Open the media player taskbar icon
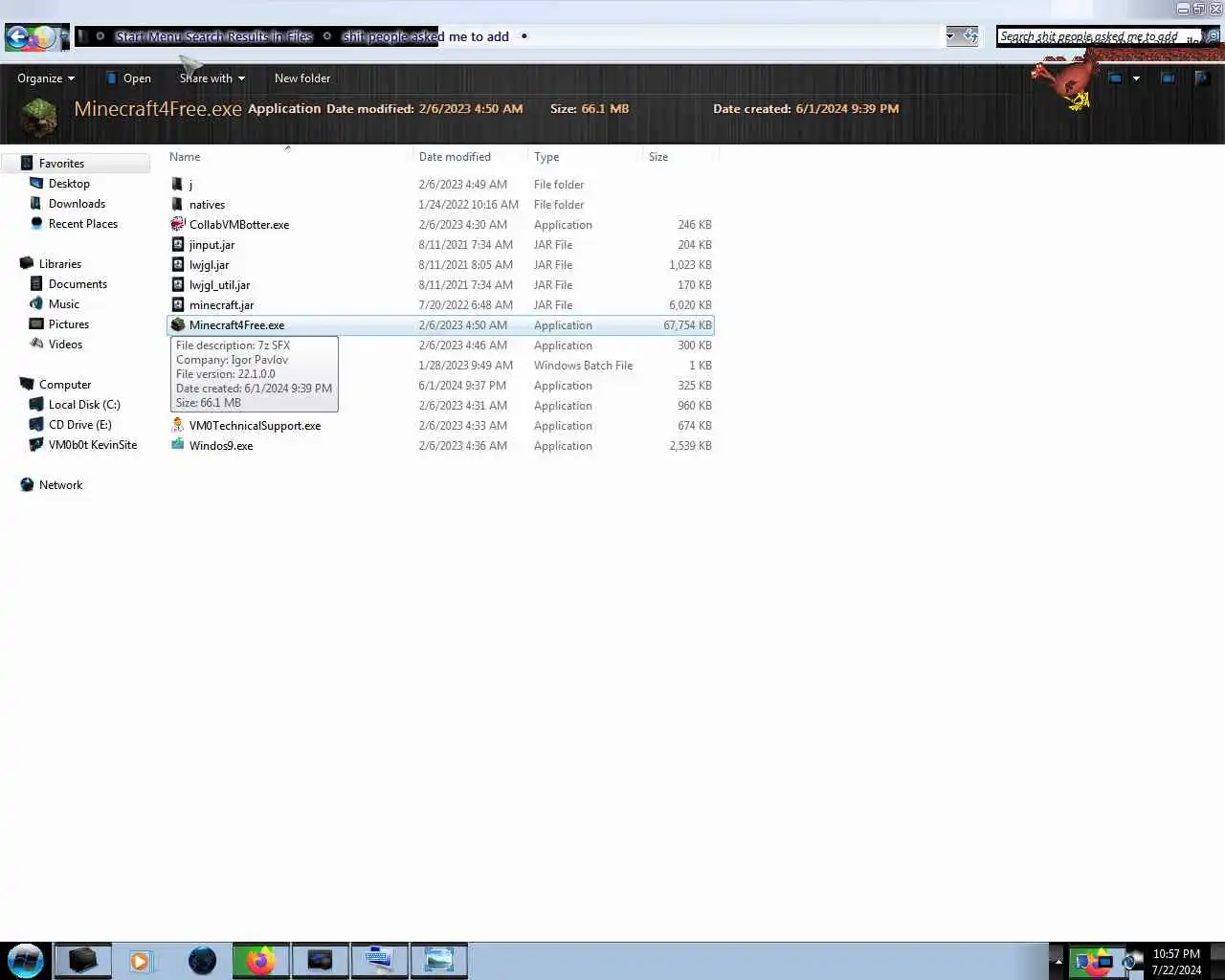The height and width of the screenshot is (980, 1225). tap(141, 961)
